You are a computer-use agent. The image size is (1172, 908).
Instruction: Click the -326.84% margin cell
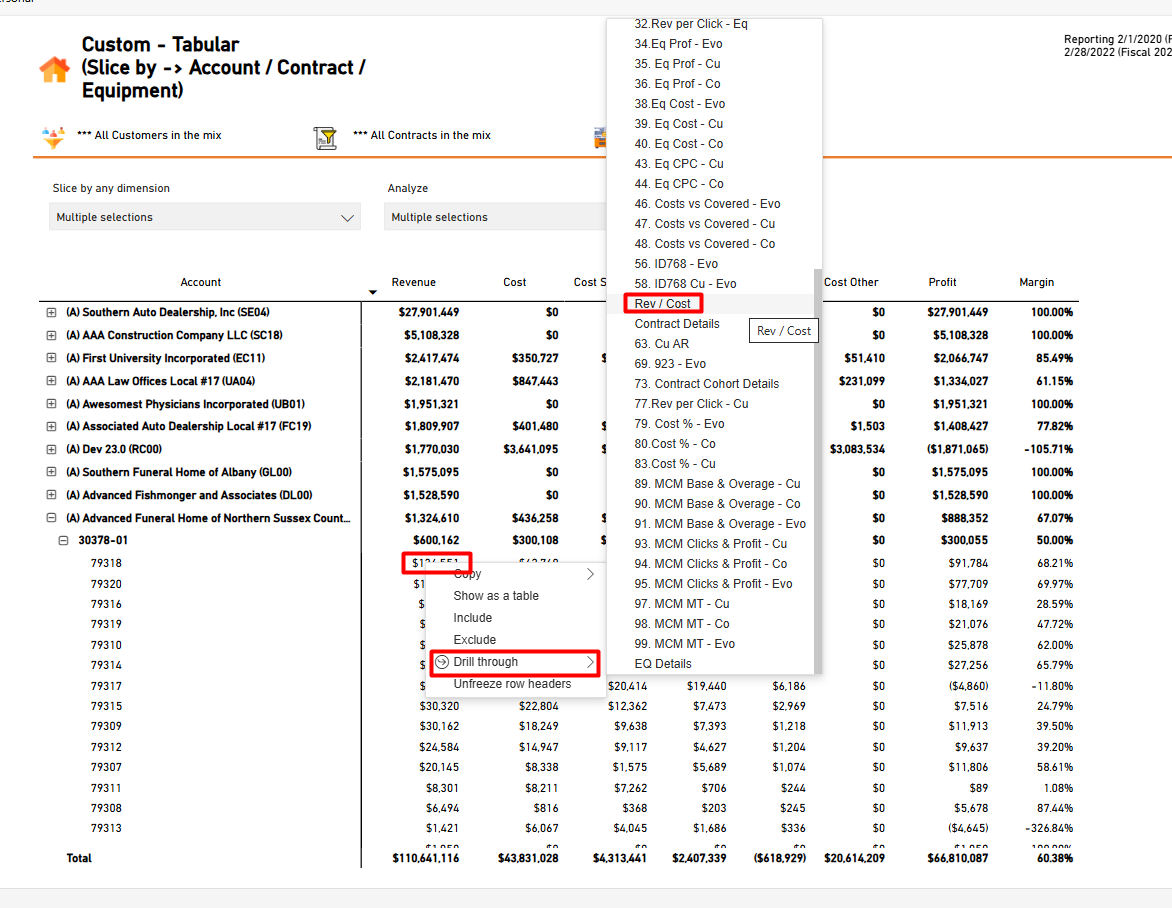1048,828
